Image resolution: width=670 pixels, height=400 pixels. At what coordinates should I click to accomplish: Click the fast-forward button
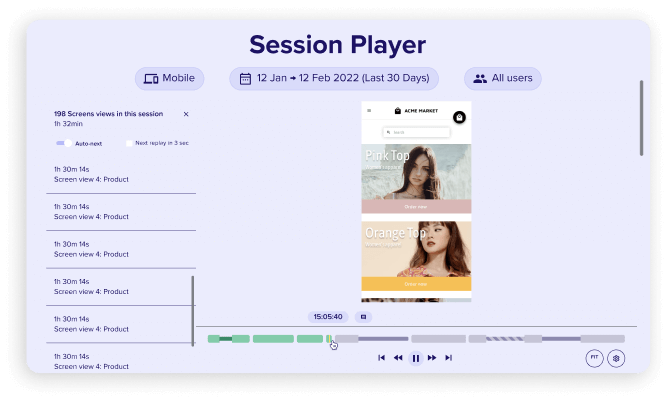432,357
